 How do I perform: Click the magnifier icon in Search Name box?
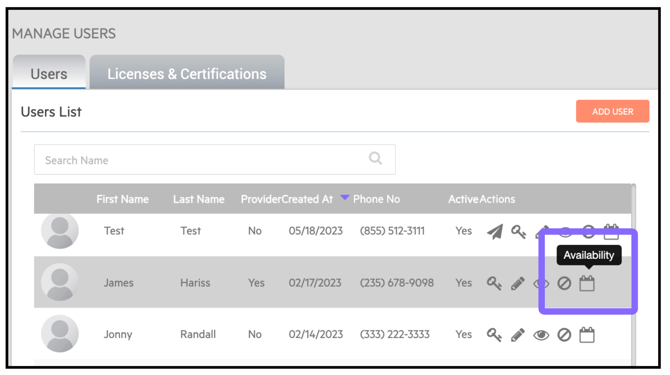point(375,158)
